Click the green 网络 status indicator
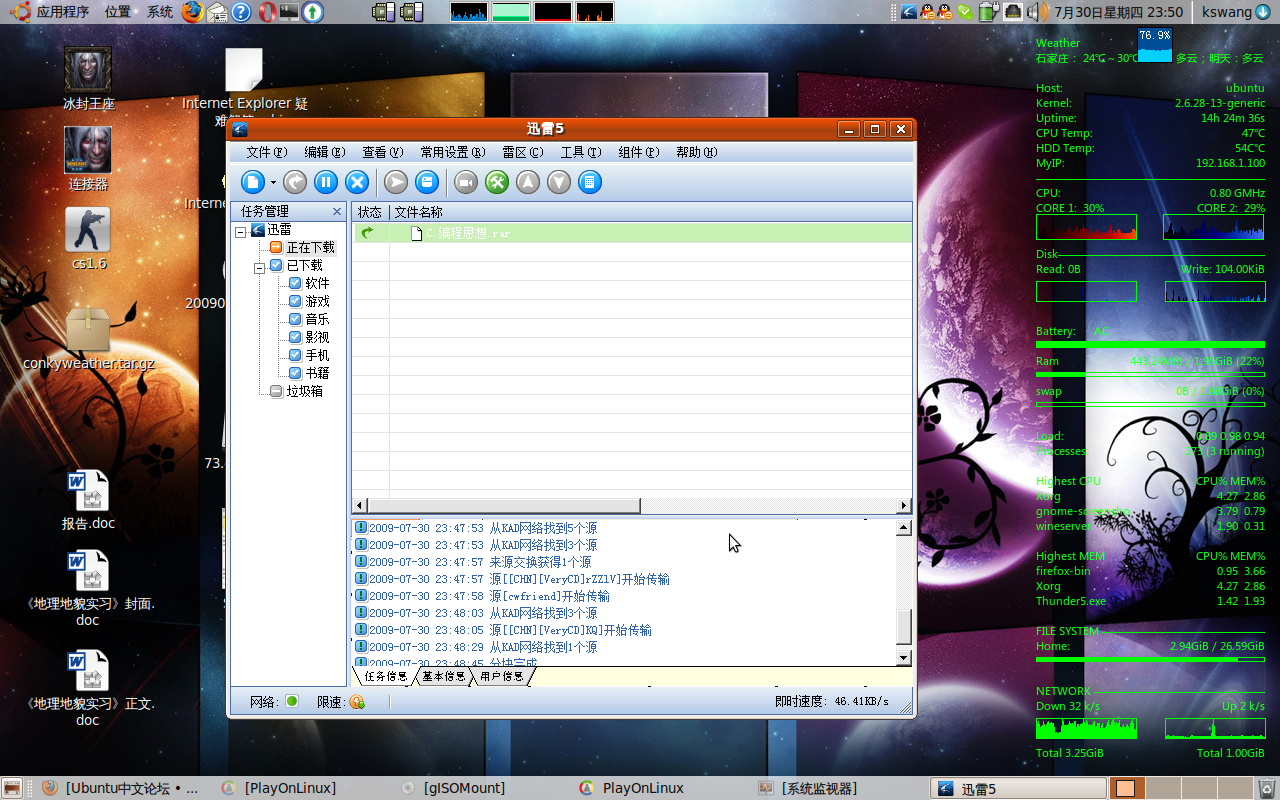This screenshot has height=800, width=1280. [292, 702]
